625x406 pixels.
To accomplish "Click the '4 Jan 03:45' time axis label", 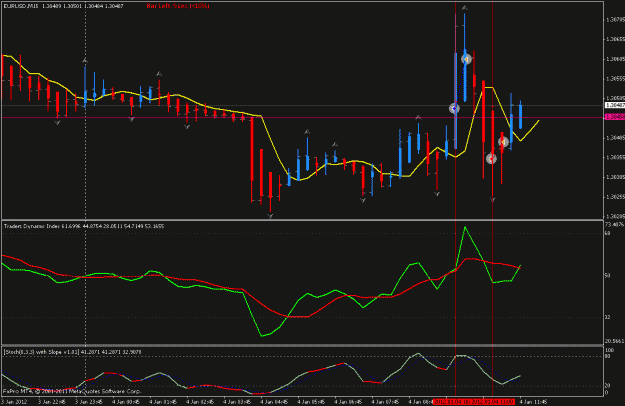I will (x=237, y=402).
